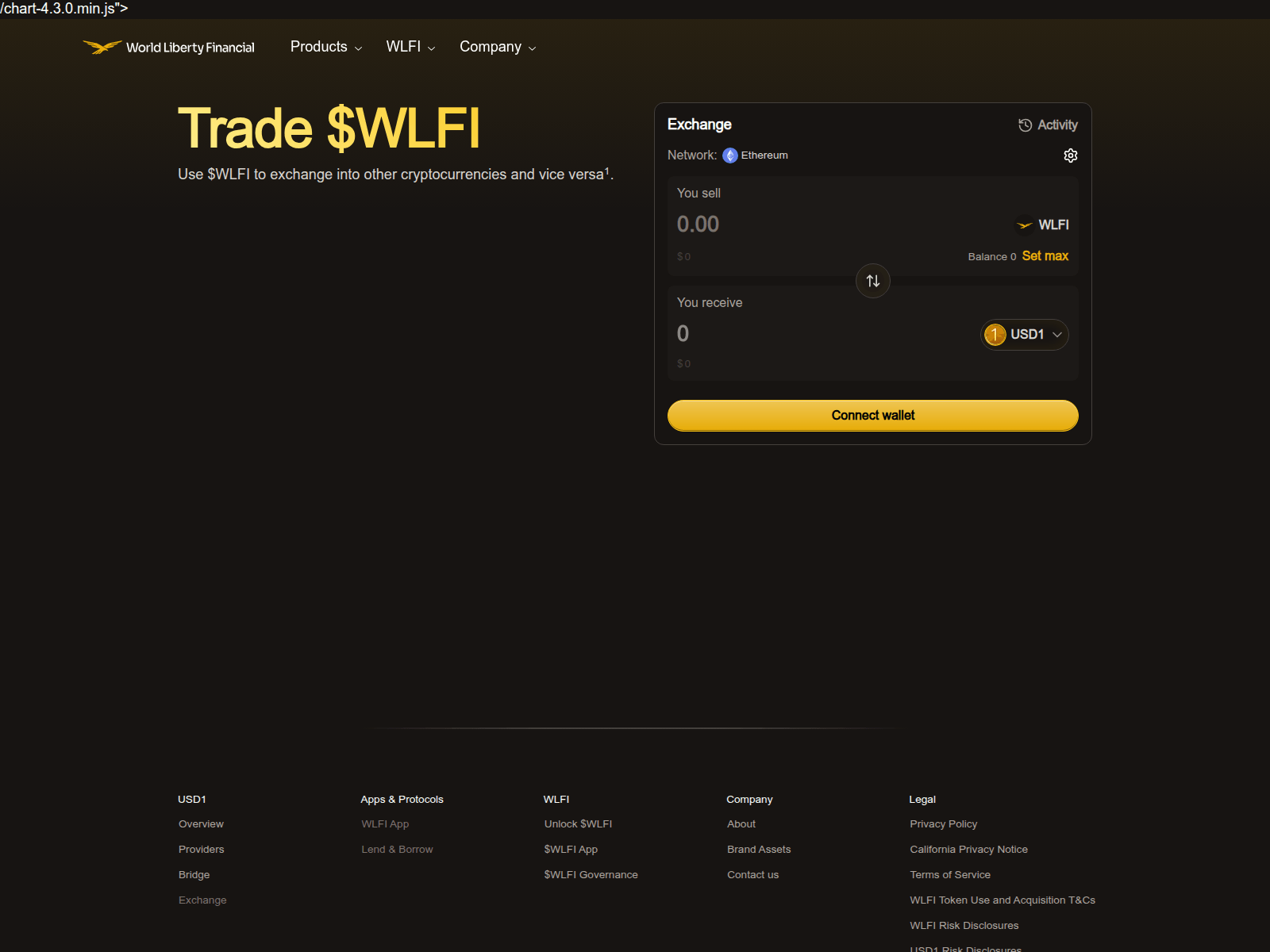Open the Unlock $WLFI footer link

[x=578, y=824]
